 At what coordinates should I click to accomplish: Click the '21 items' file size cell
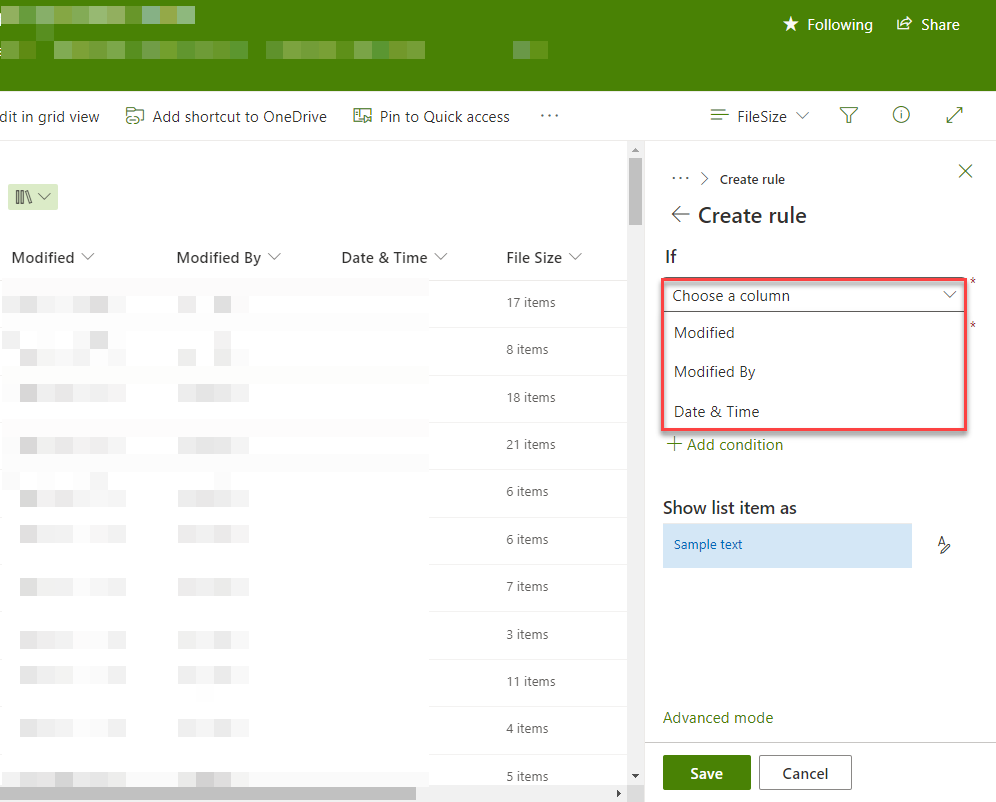(530, 444)
